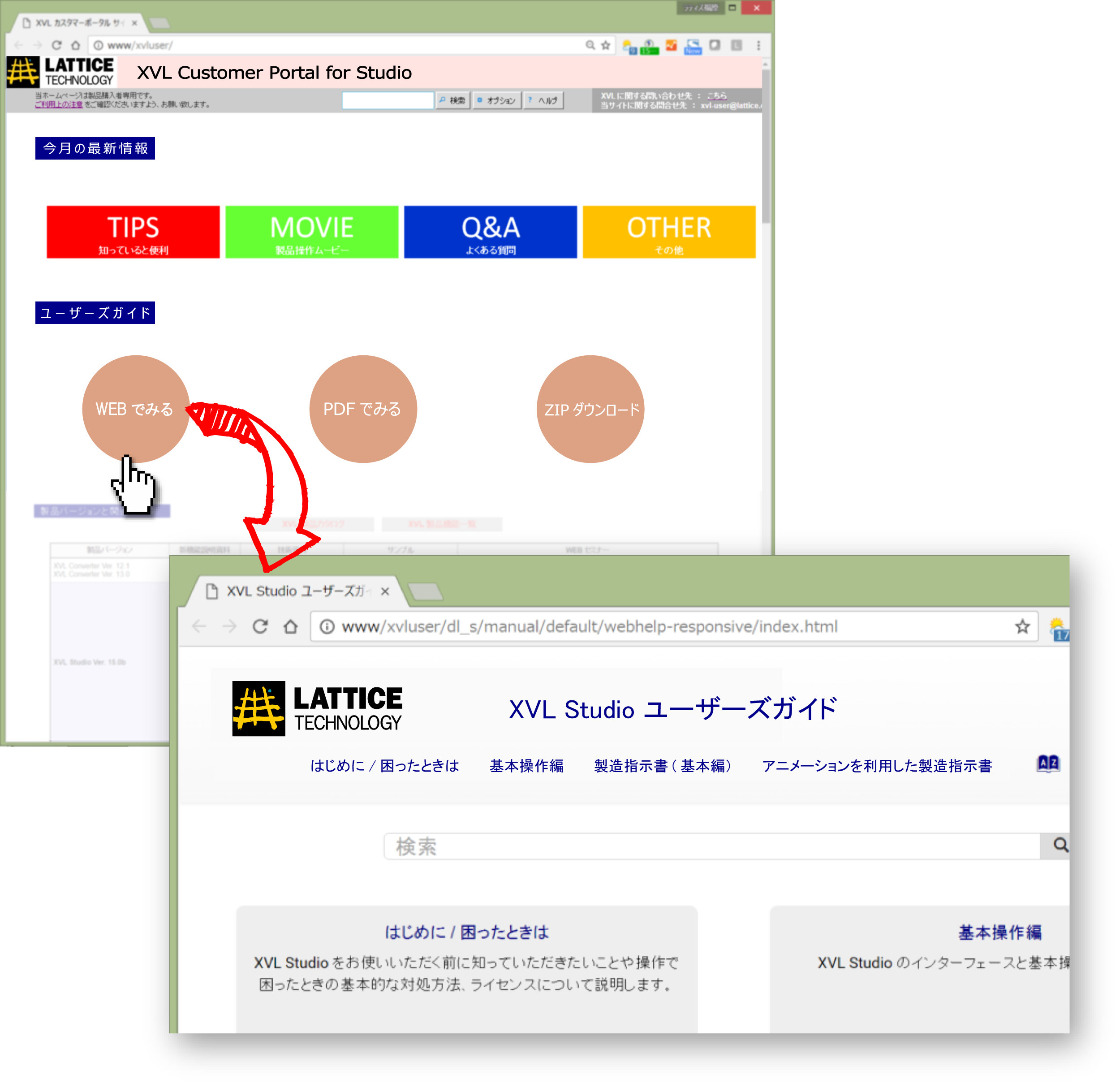Click the ヘルプ button in the portal search bar

click(543, 100)
